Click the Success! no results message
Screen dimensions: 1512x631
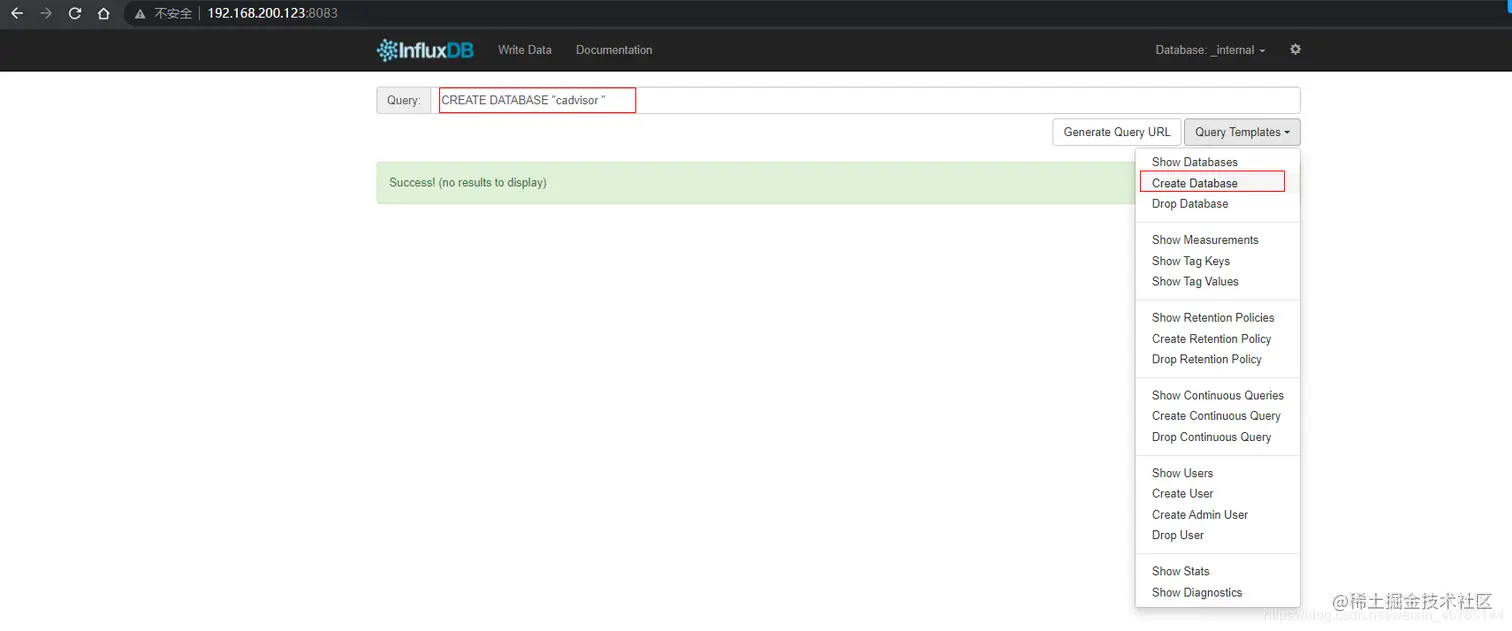[468, 183]
